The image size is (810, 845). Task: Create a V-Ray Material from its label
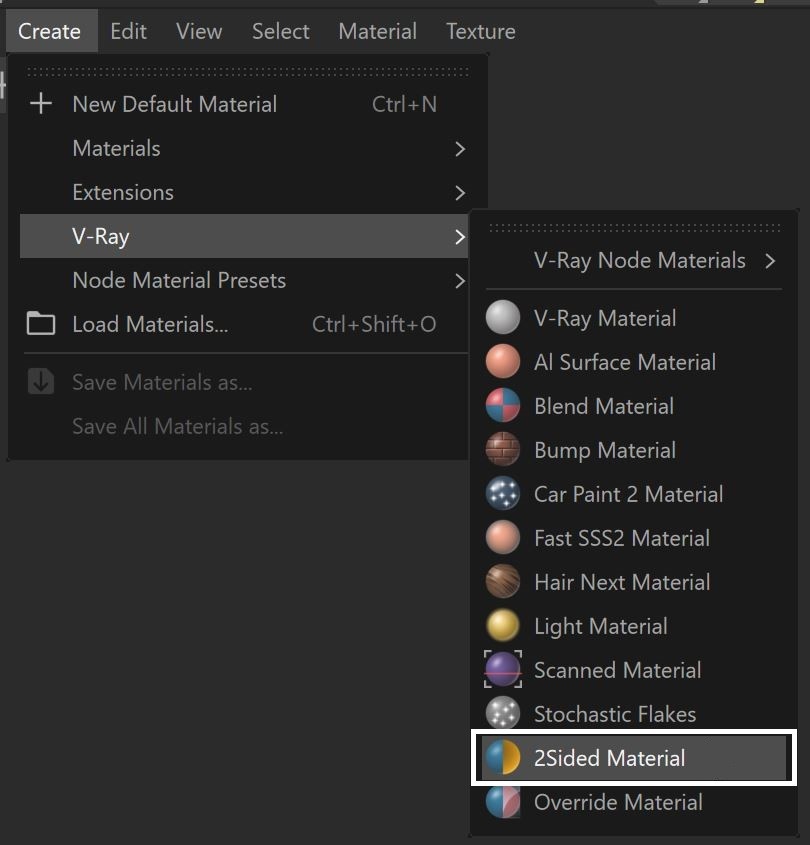605,318
